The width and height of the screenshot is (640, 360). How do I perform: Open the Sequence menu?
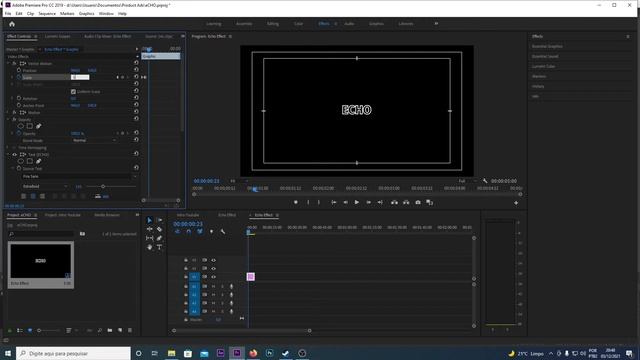[47, 13]
